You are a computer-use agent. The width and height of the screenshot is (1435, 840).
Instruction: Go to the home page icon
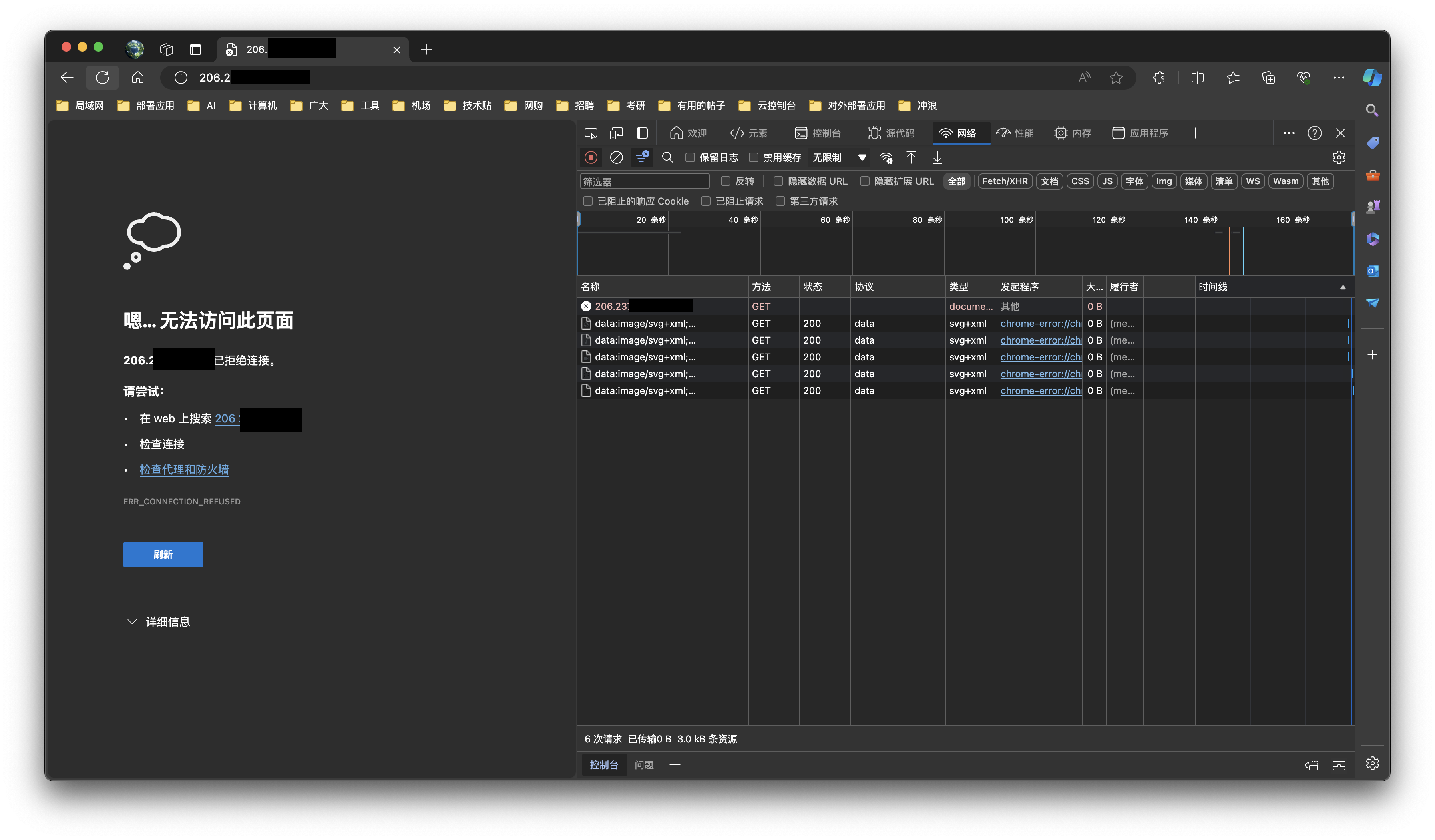(x=138, y=77)
